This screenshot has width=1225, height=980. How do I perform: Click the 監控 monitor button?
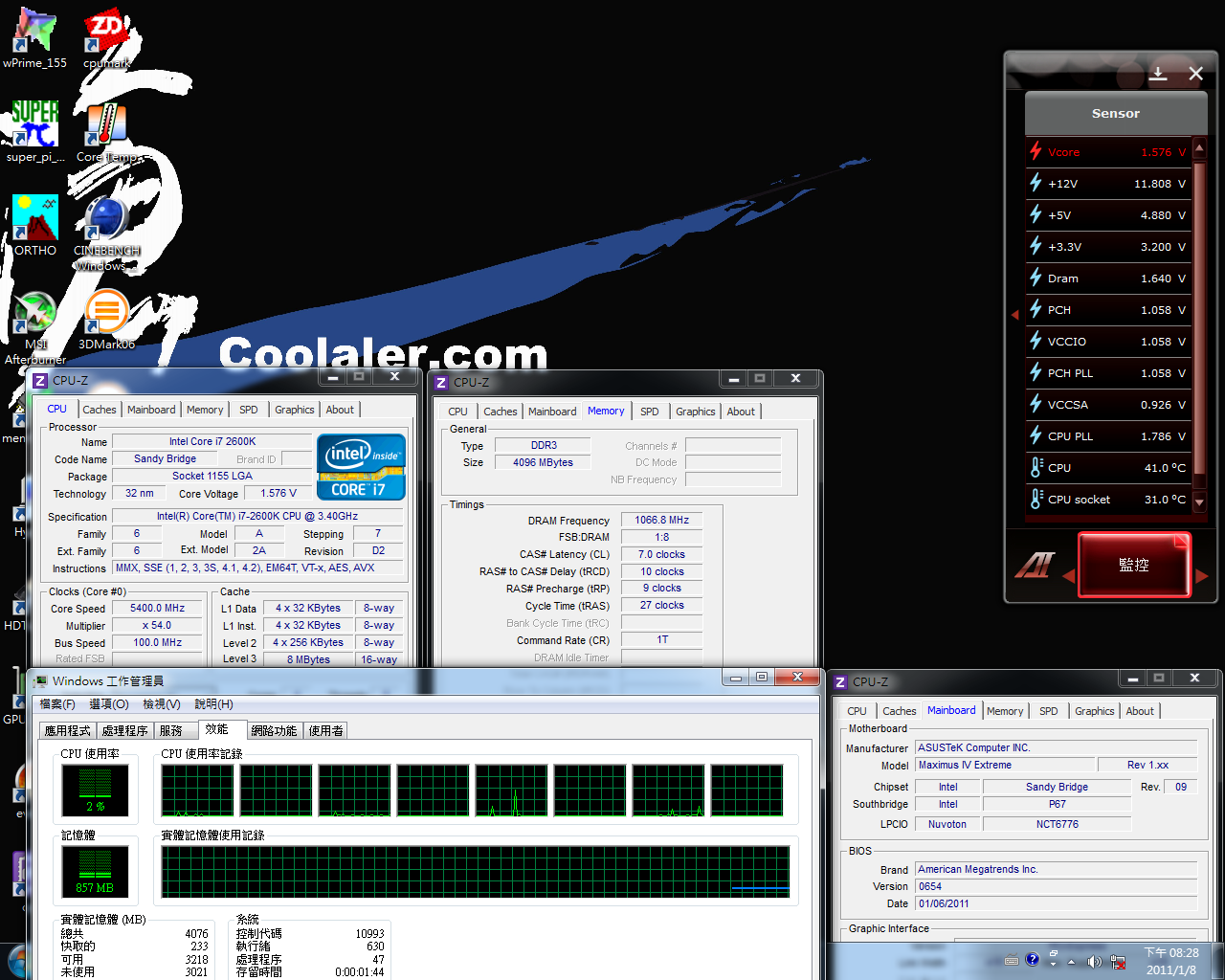point(1134,565)
